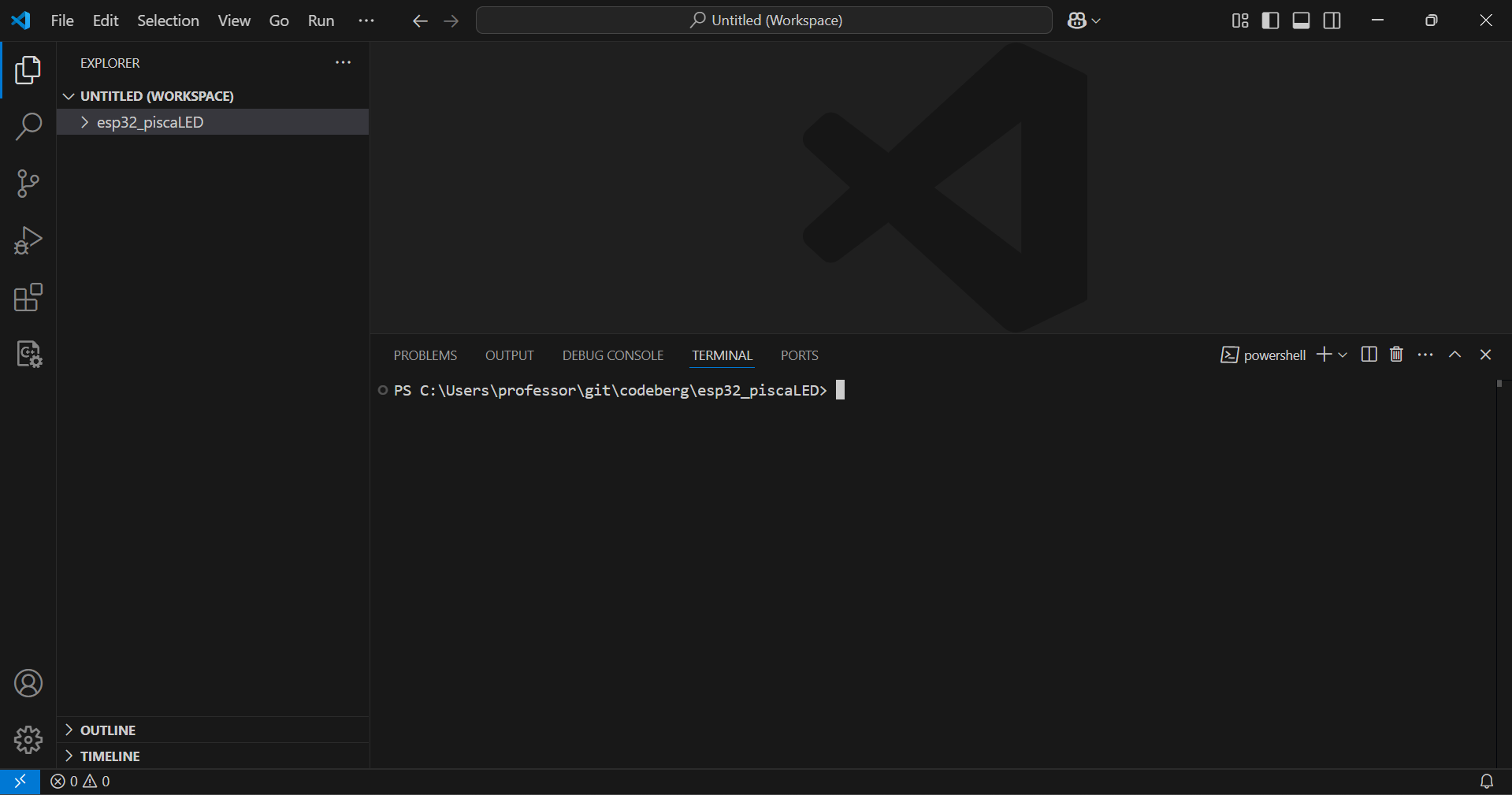Kill the terminal with trash icon

(1397, 355)
